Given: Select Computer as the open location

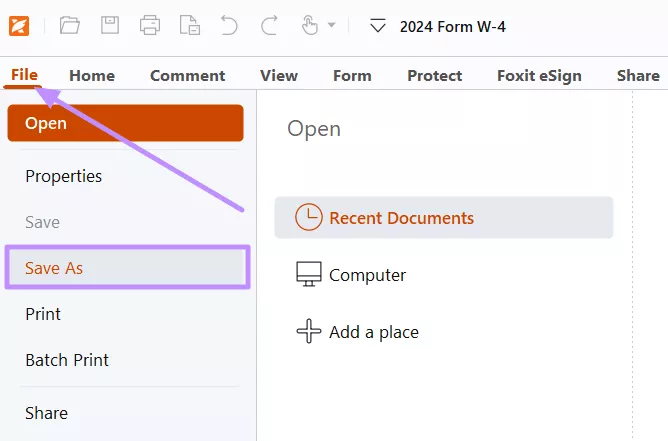Looking at the screenshot, I should point(367,275).
